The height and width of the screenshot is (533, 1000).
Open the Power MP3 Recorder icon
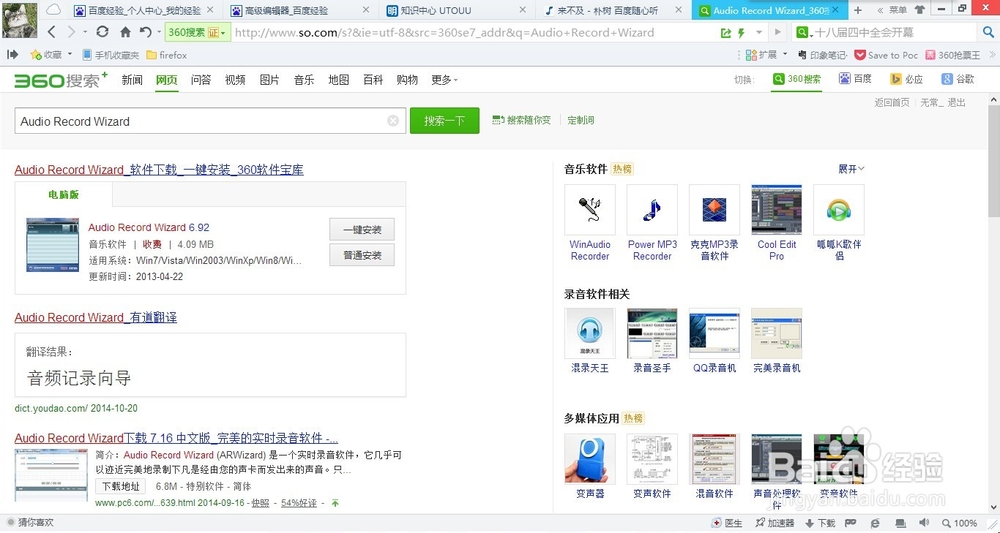click(x=652, y=210)
